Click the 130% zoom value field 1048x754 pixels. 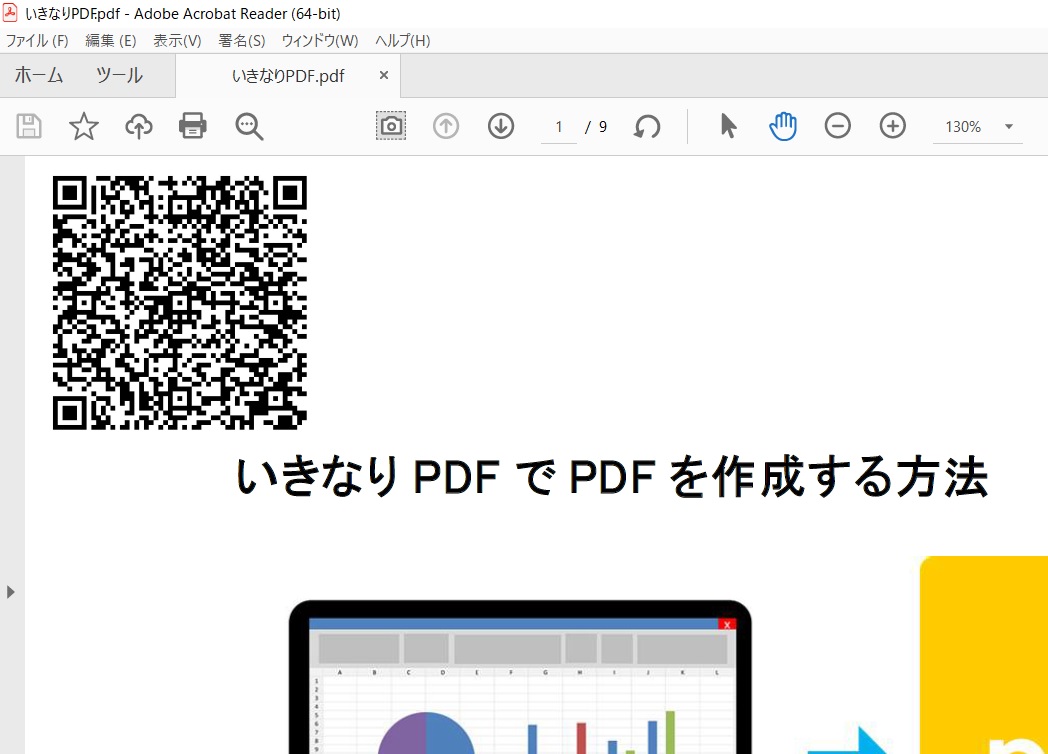click(963, 126)
